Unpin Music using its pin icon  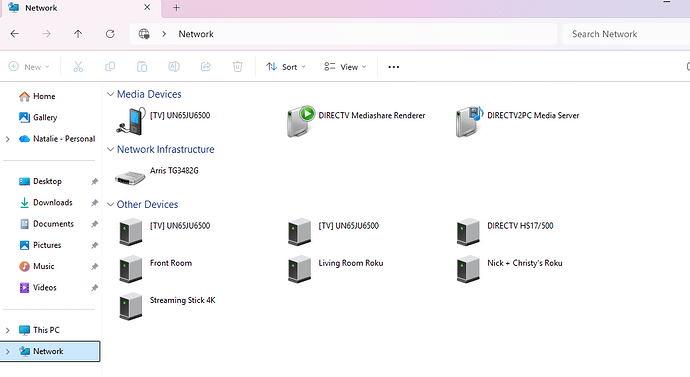pyautogui.click(x=94, y=267)
